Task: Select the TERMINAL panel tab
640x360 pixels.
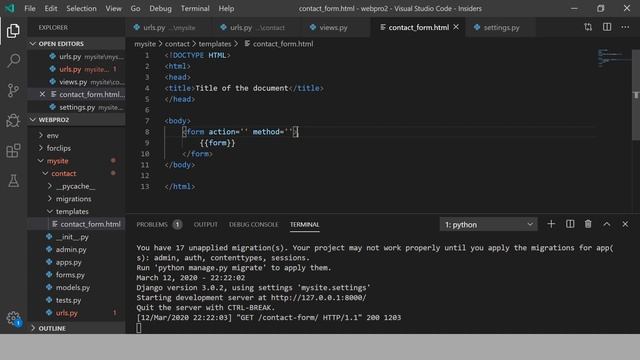Action: (x=304, y=224)
